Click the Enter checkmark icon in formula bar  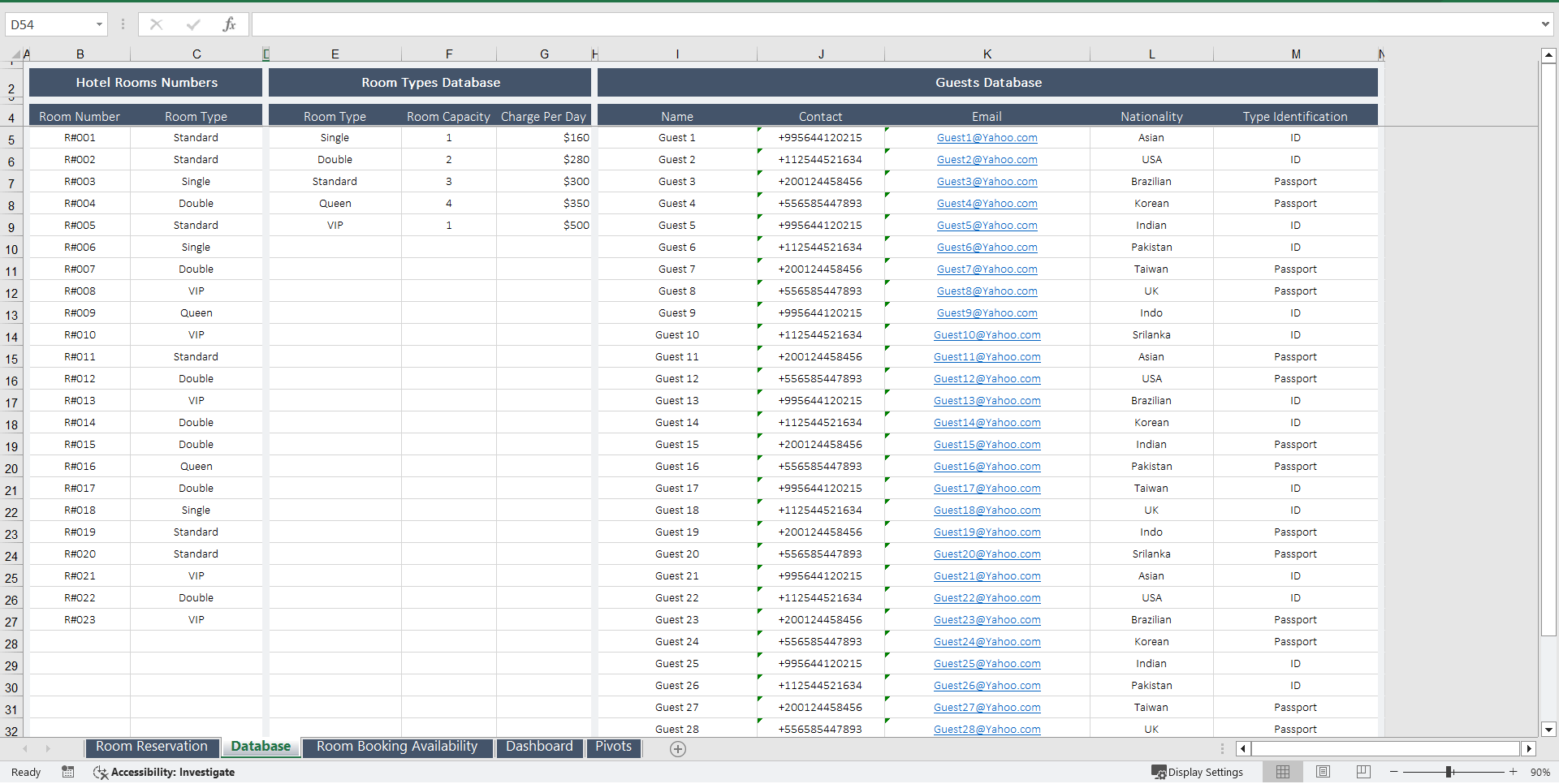pyautogui.click(x=192, y=24)
